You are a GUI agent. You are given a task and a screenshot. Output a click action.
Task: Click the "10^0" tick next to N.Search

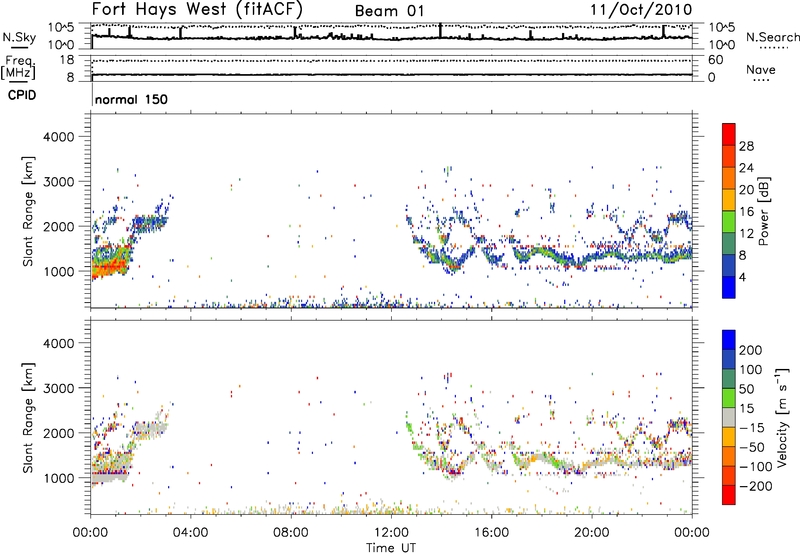(x=722, y=45)
